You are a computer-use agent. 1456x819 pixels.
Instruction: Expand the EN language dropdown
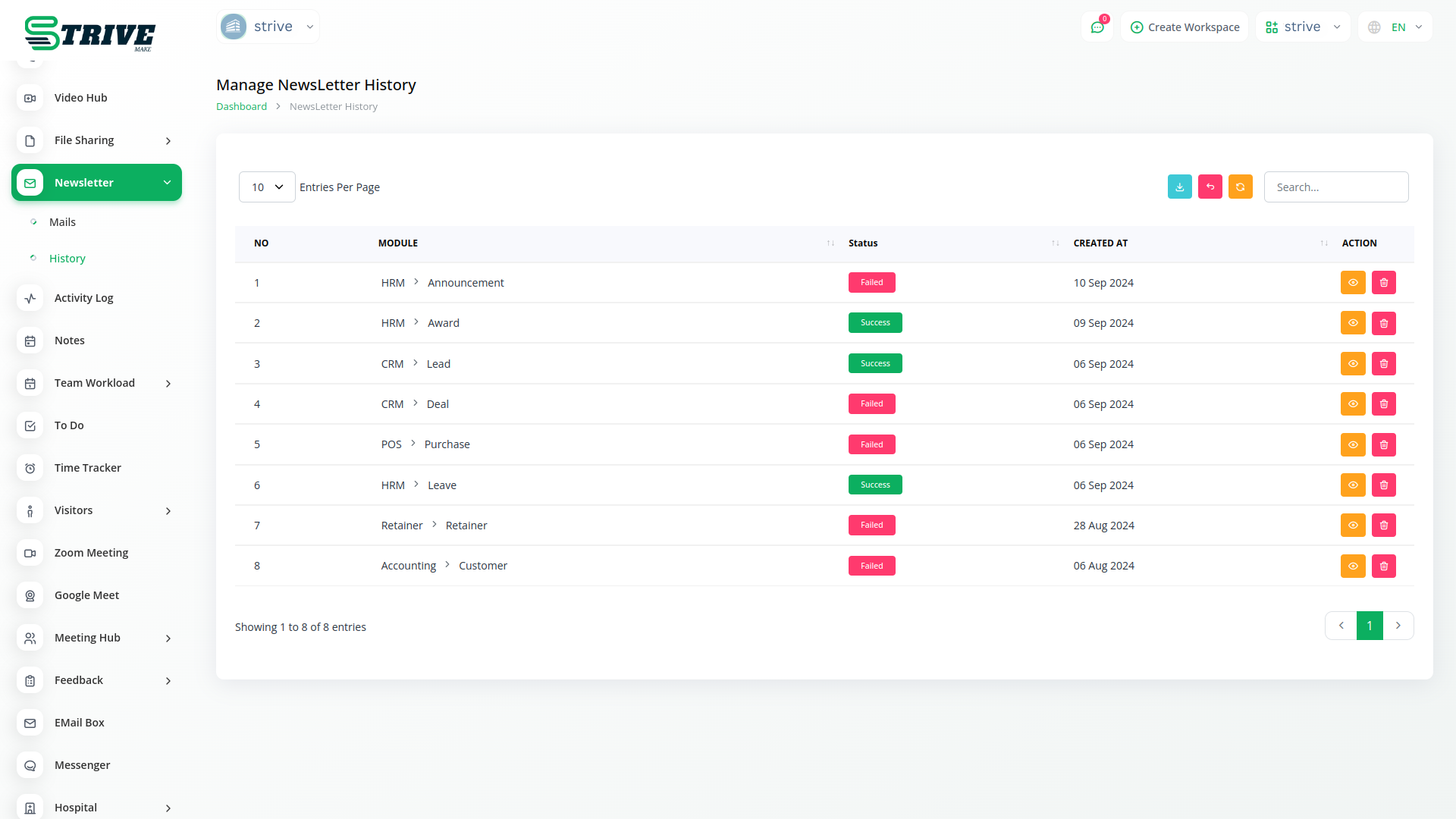(x=1395, y=27)
